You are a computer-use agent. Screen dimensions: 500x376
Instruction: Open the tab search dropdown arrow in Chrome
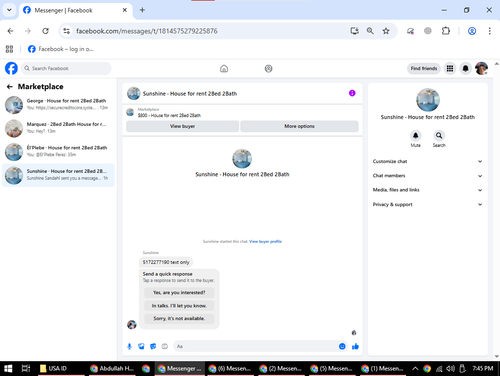tap(9, 10)
